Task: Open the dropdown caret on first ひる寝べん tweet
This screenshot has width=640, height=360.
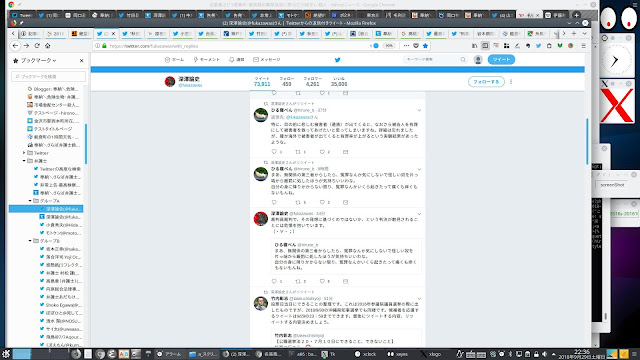Action: point(419,110)
